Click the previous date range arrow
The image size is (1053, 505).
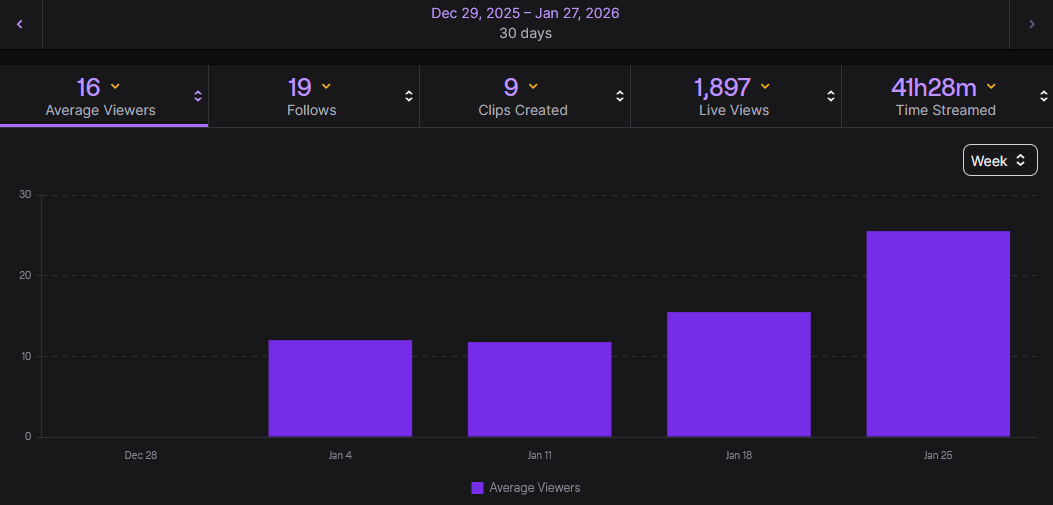click(20, 23)
